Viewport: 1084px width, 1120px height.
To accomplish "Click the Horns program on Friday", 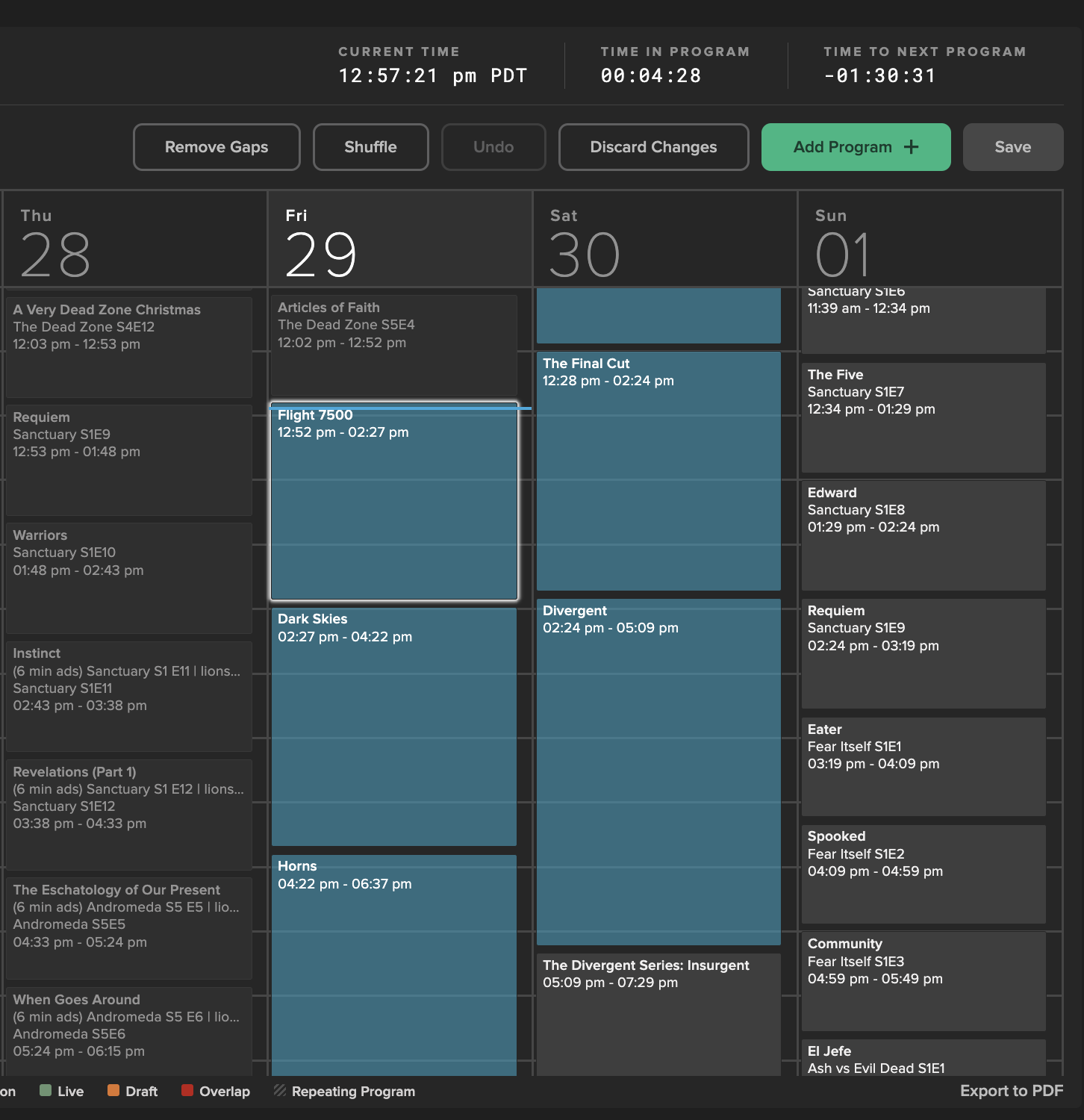I will pyautogui.click(x=393, y=963).
